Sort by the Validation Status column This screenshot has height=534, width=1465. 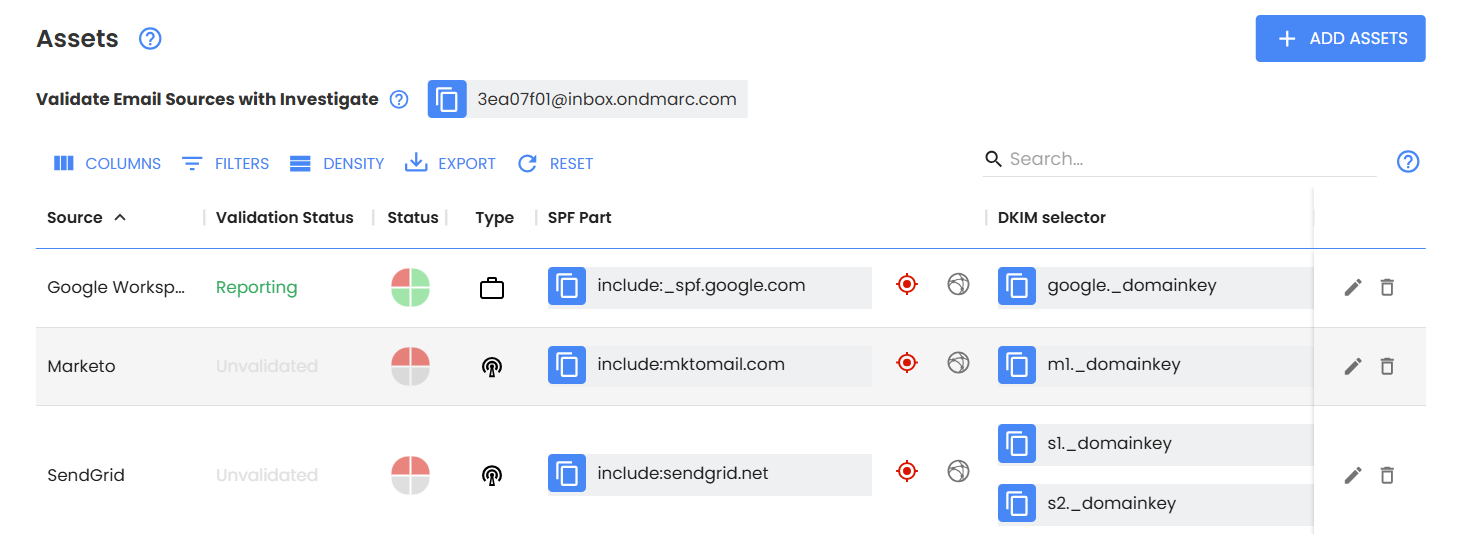(x=284, y=218)
